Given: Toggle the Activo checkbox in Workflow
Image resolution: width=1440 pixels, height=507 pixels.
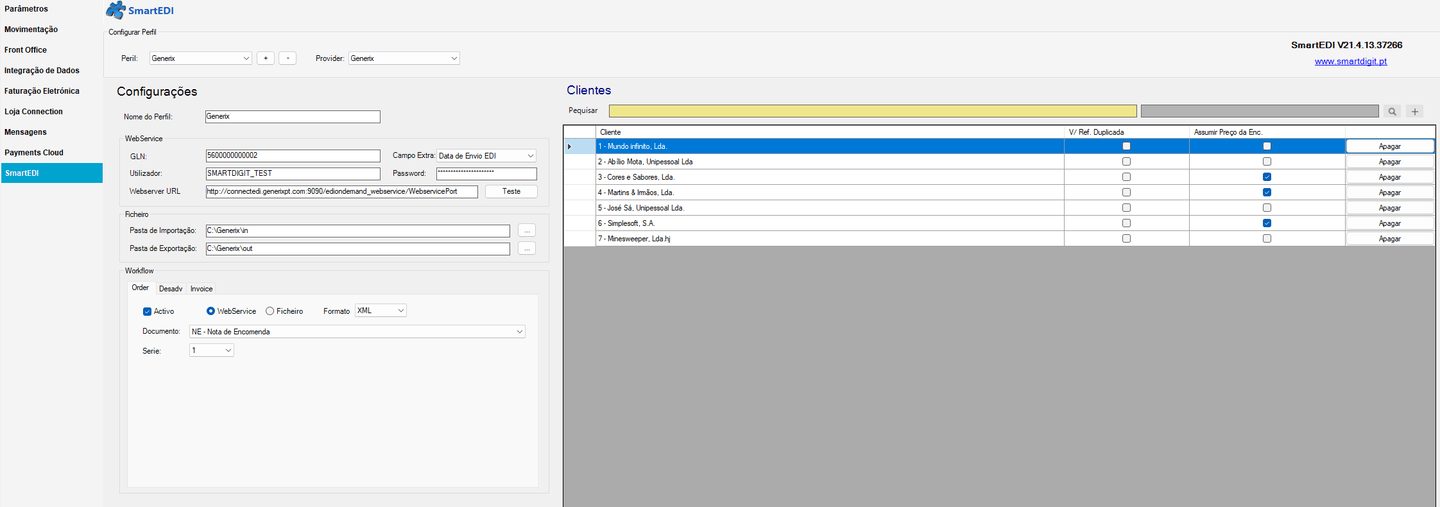Looking at the screenshot, I should click(x=148, y=311).
